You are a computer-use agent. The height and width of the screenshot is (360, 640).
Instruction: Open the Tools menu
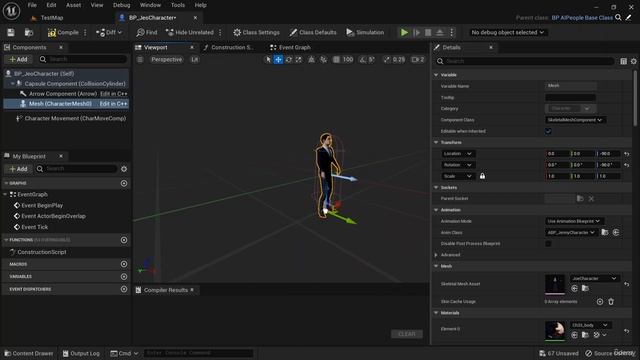pos(178,5)
